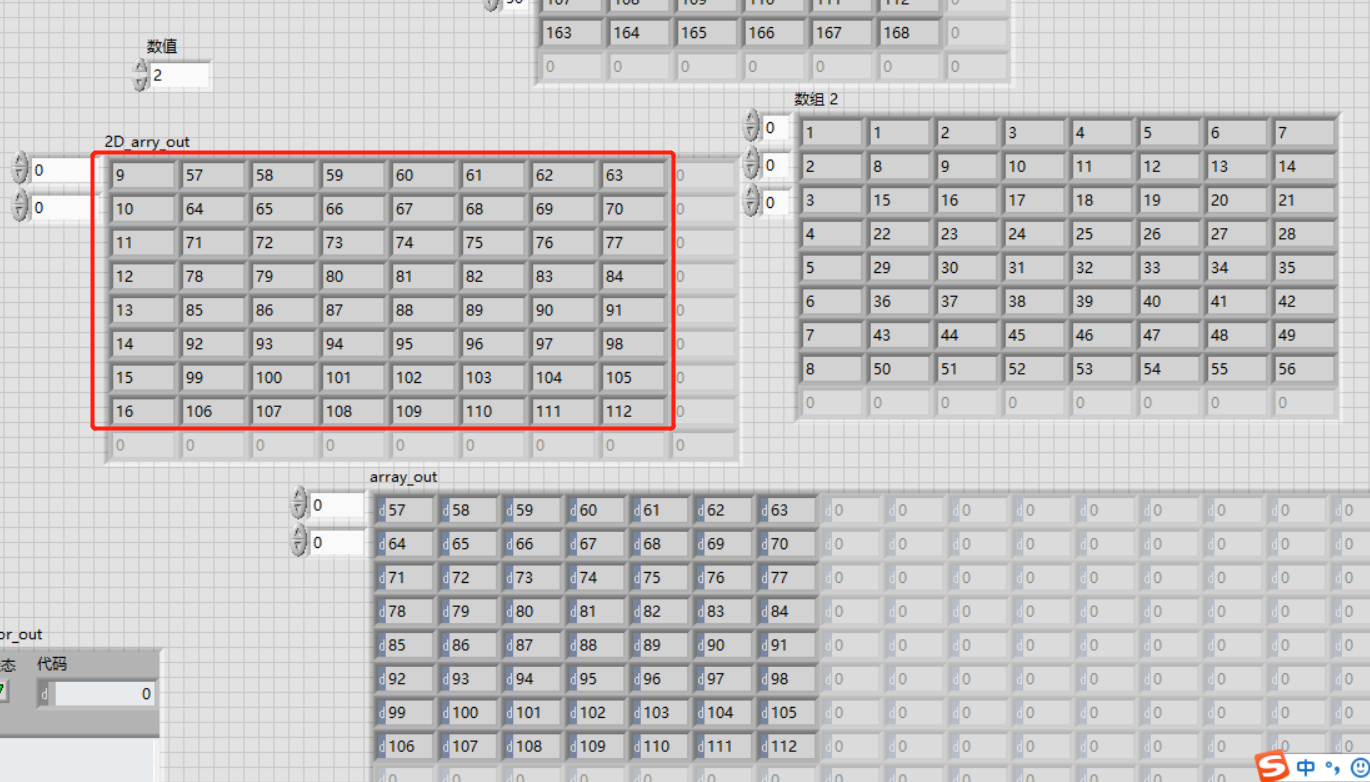Click cell 112 in array_out
Image resolution: width=1370 pixels, height=782 pixels.
(788, 746)
